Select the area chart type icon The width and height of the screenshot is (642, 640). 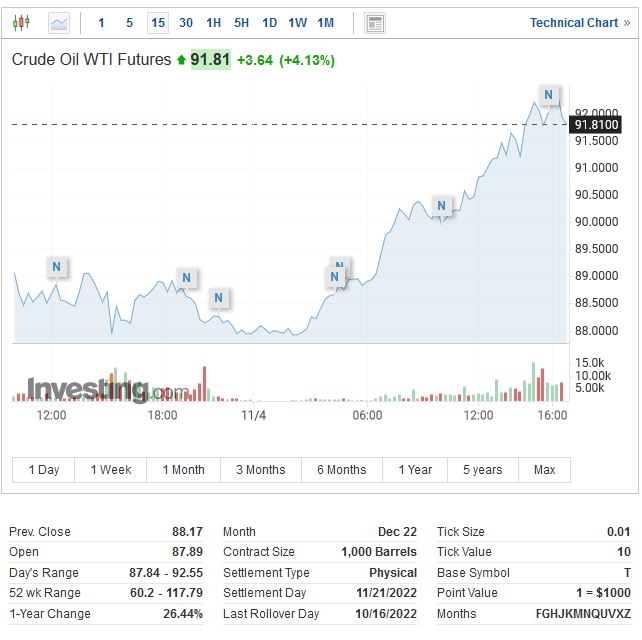click(59, 22)
